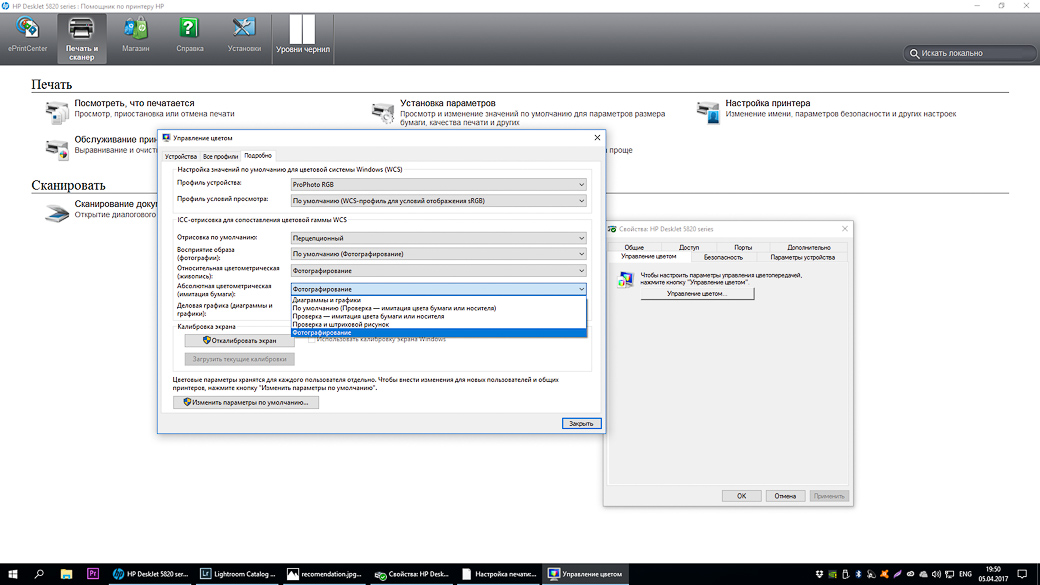Screen dimensions: 1040x585
Task: Click the scanner icon beside Сканирование документа
Action: [x=57, y=213]
